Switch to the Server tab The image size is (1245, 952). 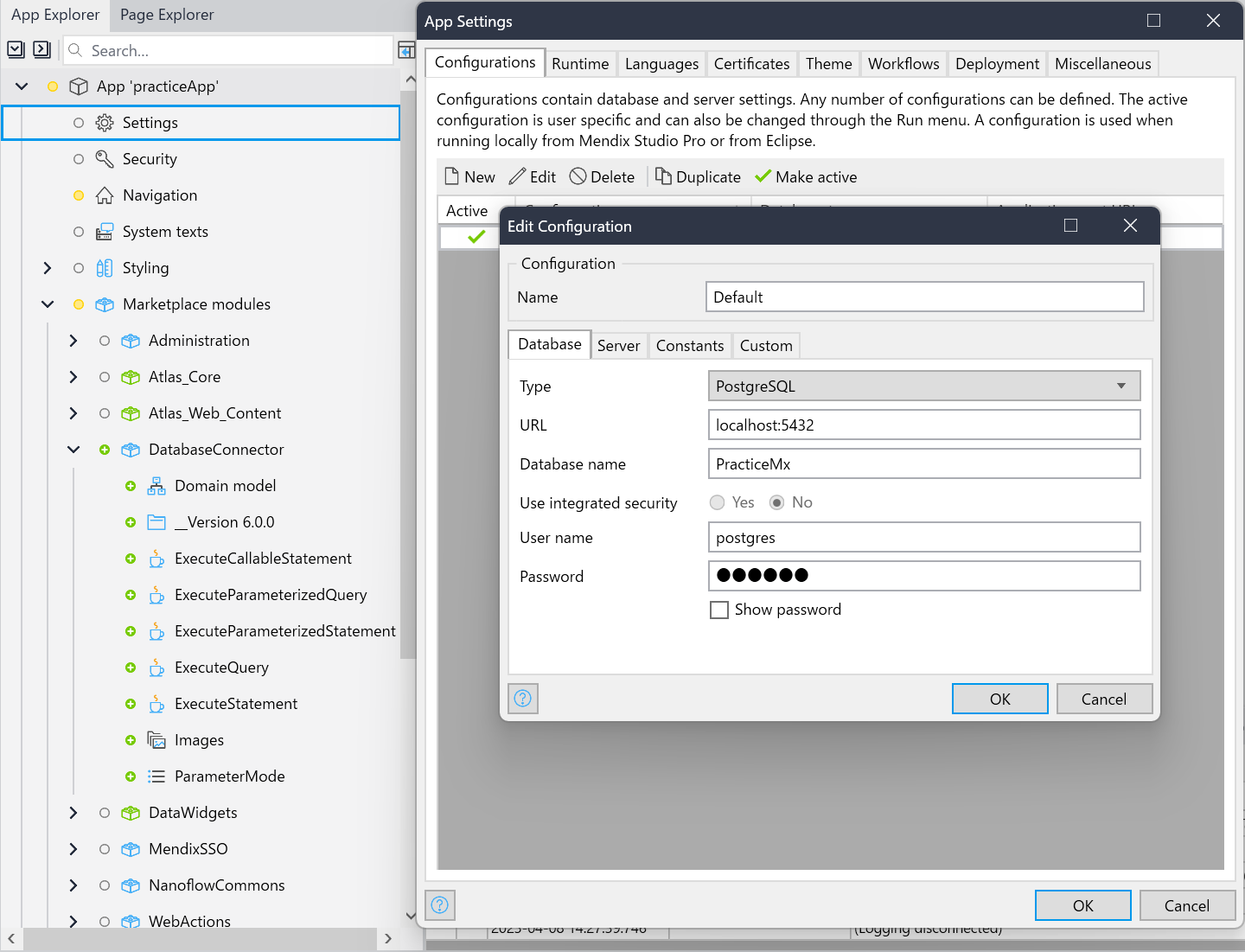tap(618, 346)
